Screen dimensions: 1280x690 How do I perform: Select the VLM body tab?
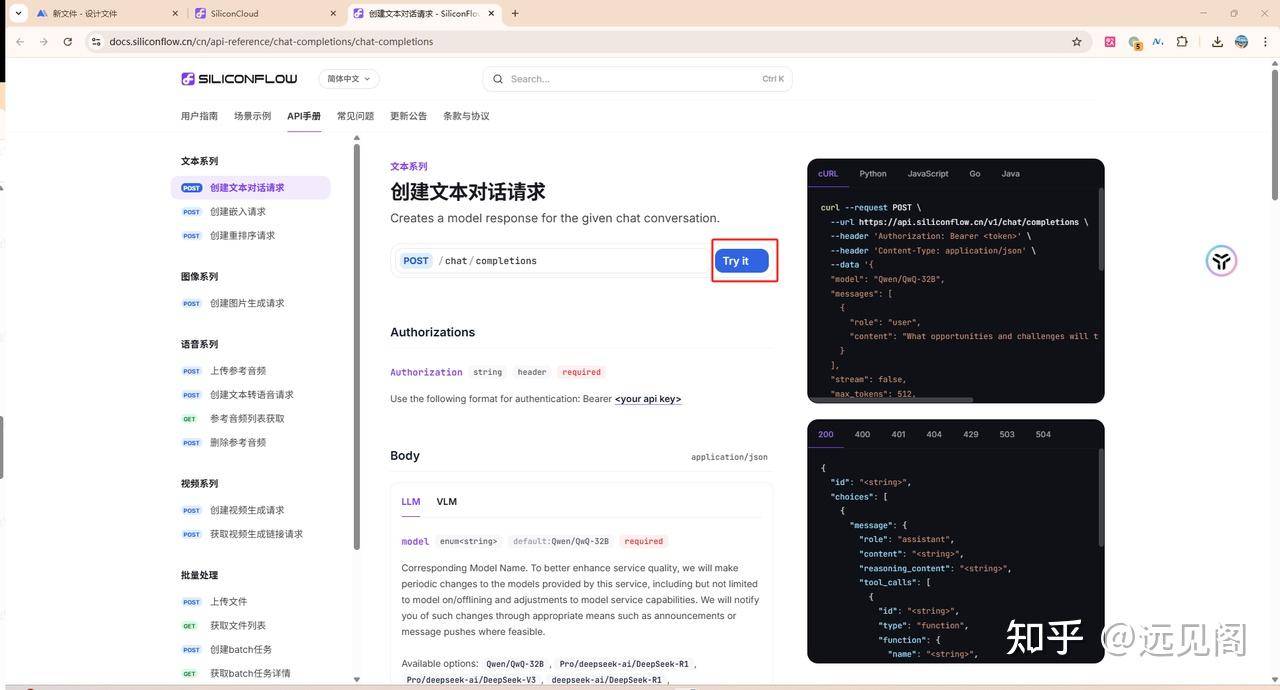(x=446, y=502)
